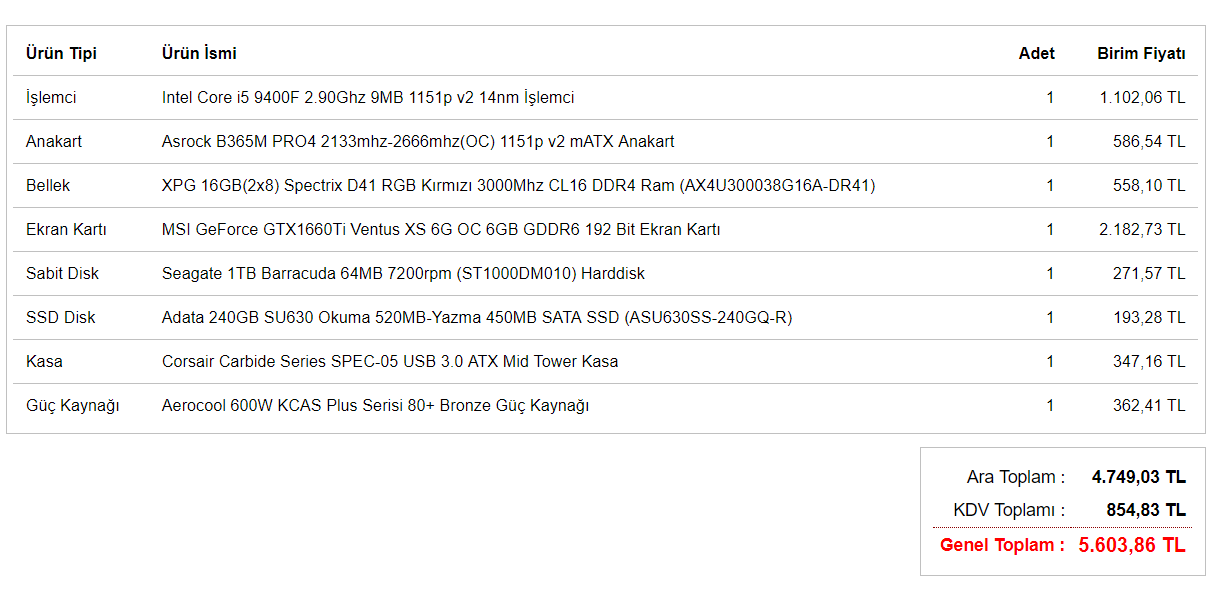Click the Ara Toplam 4.749,03 TL value
Image resolution: width=1209 pixels, height=597 pixels.
[1139, 477]
